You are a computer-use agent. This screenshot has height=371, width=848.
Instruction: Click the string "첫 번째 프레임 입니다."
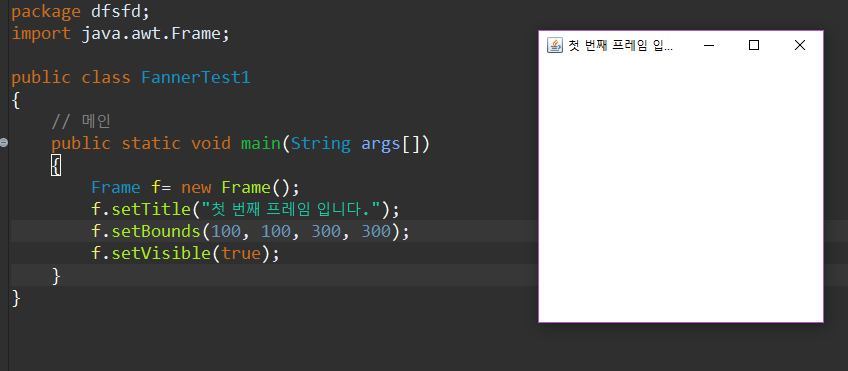point(290,209)
